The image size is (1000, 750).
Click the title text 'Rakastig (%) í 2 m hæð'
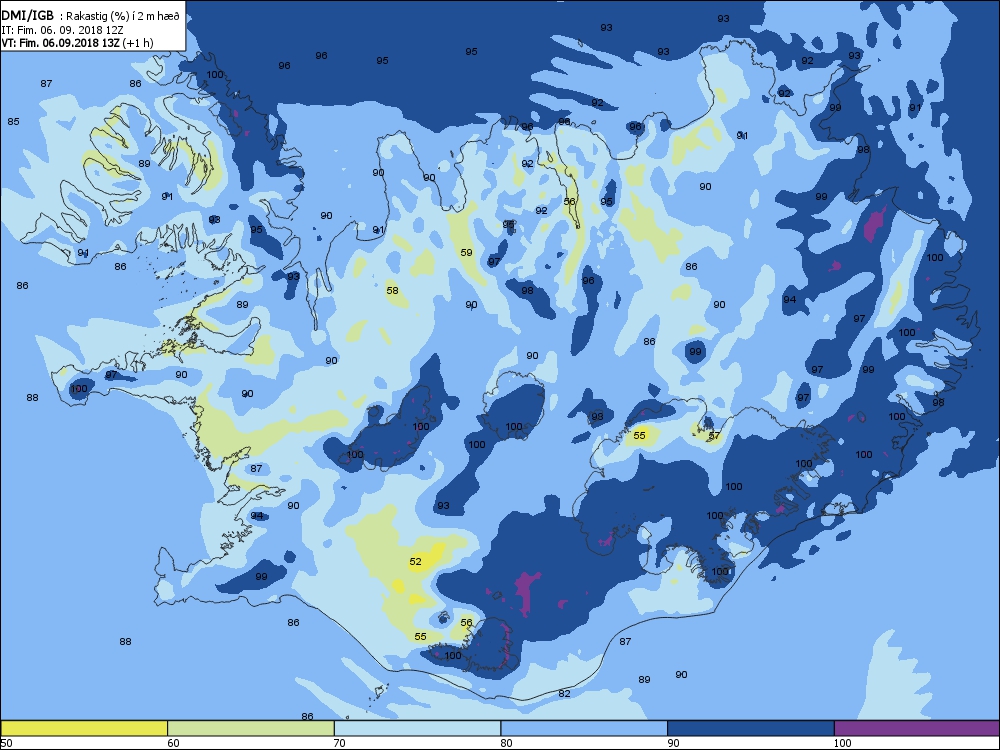click(123, 17)
